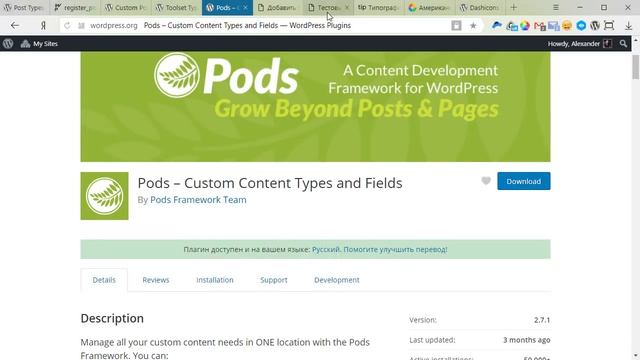
Task: Open the Yandex home button
Action: click(x=43, y=25)
